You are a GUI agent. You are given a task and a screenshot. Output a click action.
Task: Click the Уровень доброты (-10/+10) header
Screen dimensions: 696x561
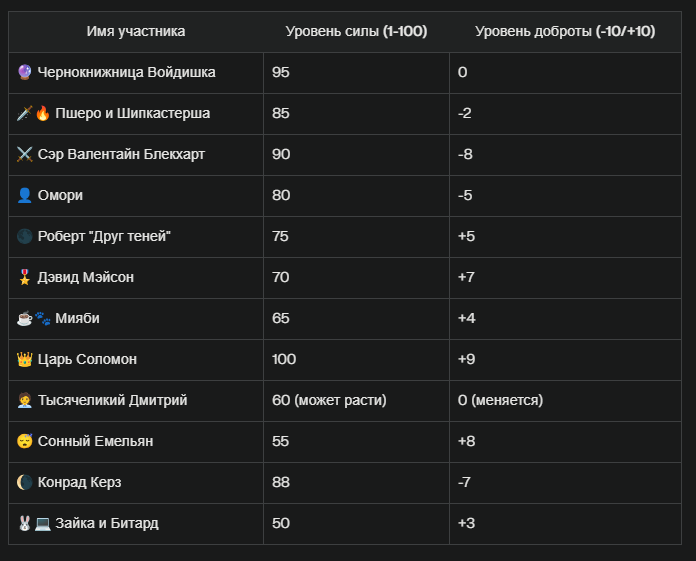tap(565, 32)
